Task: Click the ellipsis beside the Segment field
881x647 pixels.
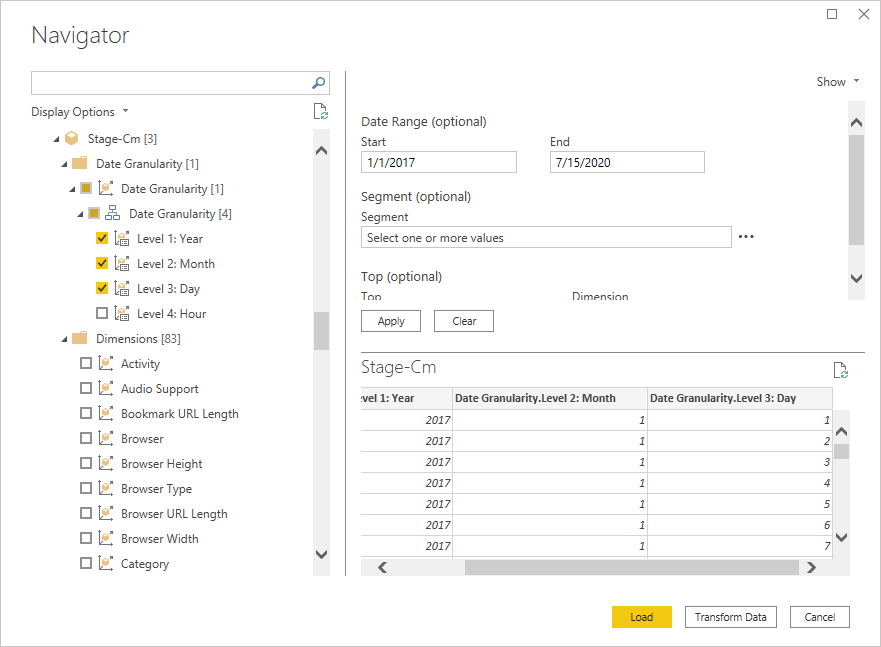Action: click(745, 236)
